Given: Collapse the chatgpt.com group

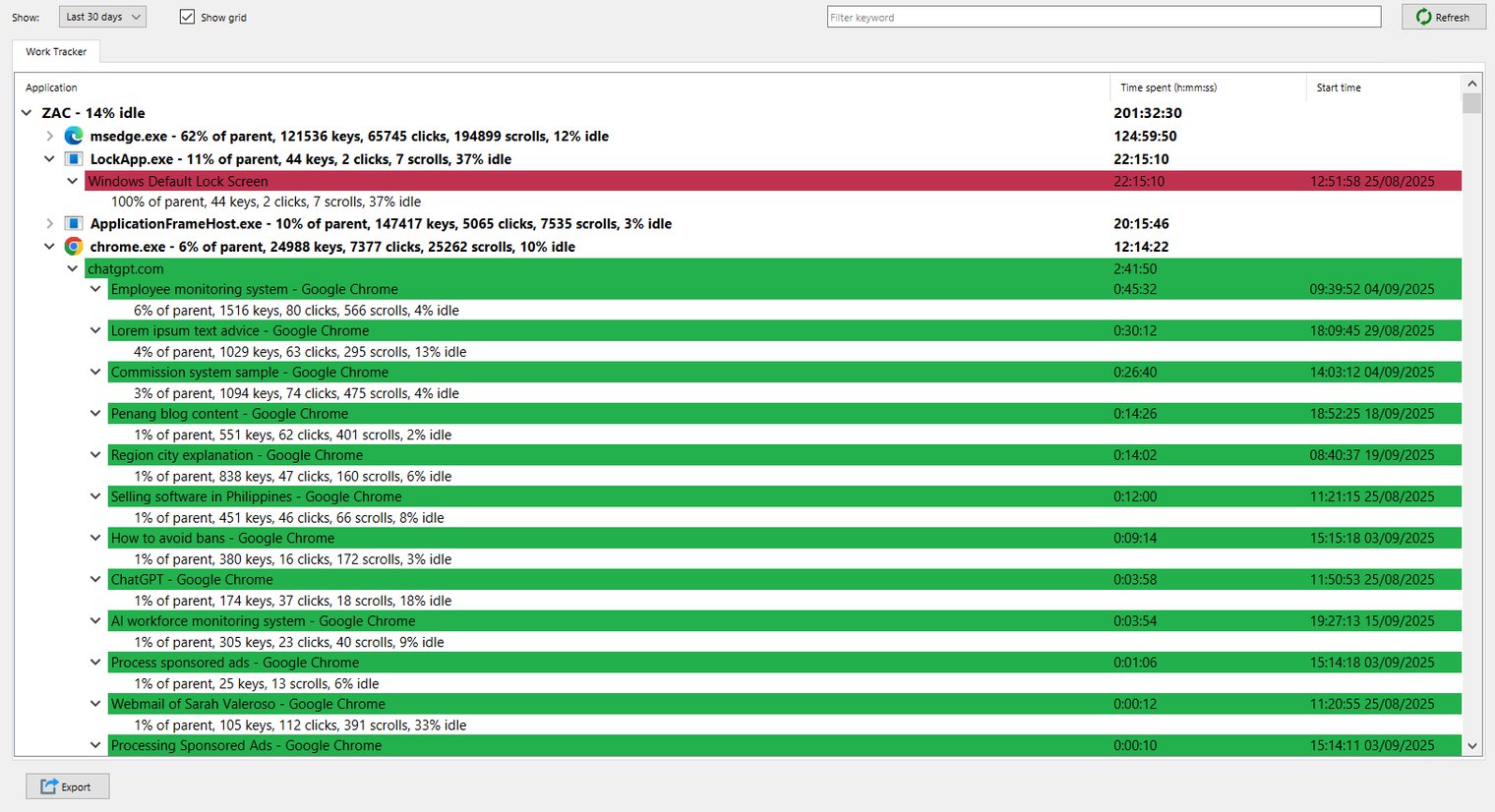Looking at the screenshot, I should point(72,268).
